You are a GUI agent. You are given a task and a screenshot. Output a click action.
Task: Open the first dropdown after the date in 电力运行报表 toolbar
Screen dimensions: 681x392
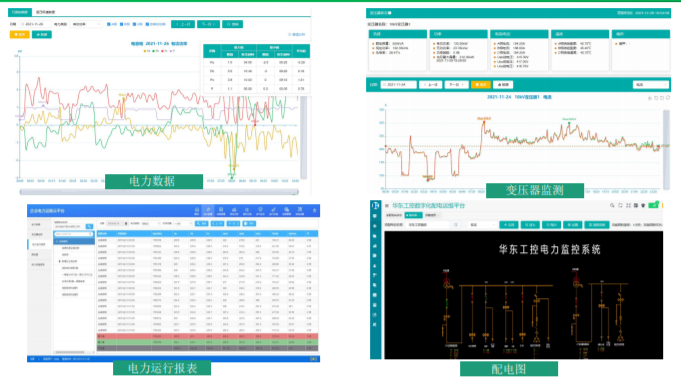pyautogui.click(x=150, y=224)
